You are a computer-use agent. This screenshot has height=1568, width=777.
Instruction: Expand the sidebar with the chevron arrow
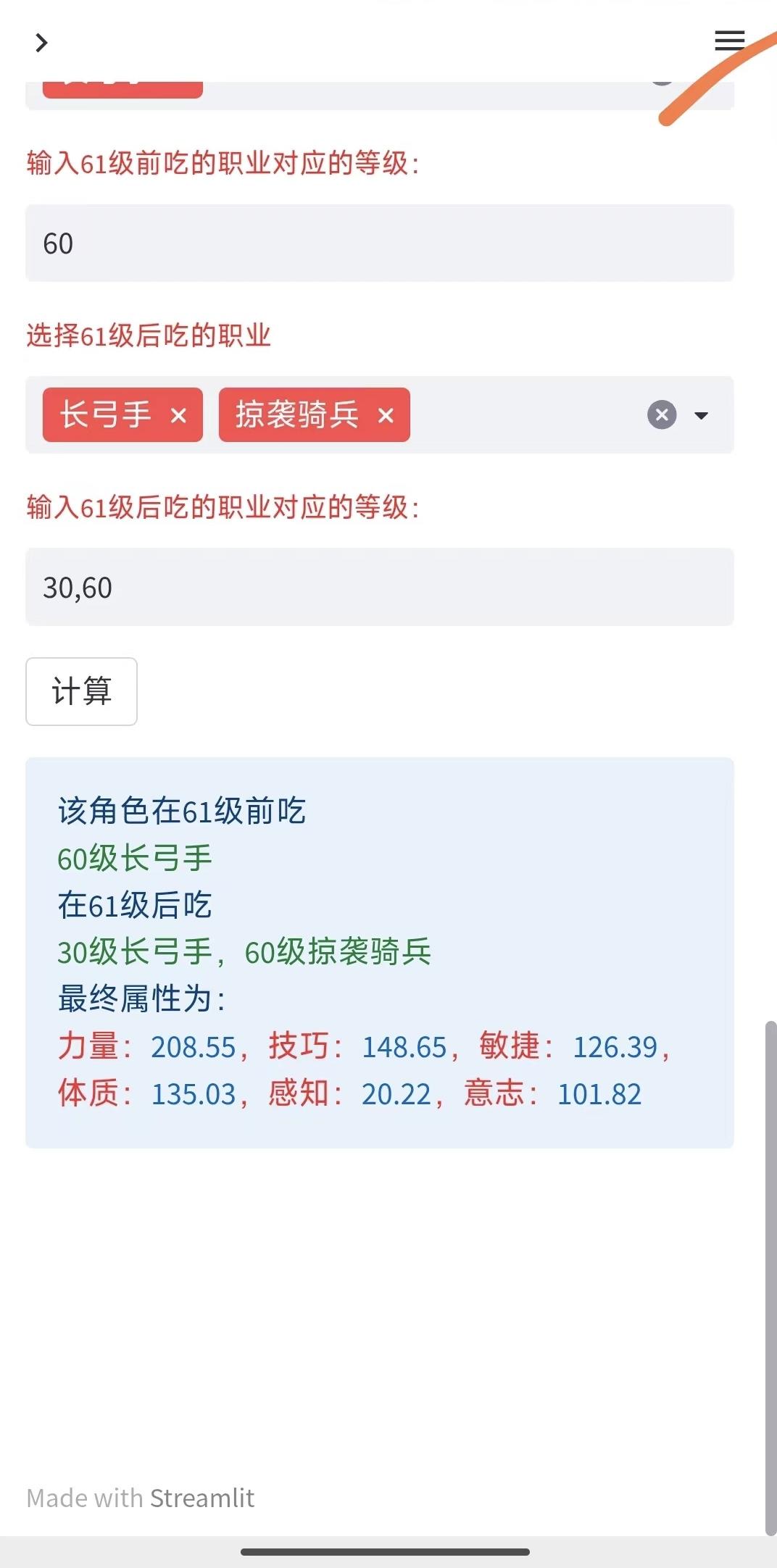[x=41, y=43]
